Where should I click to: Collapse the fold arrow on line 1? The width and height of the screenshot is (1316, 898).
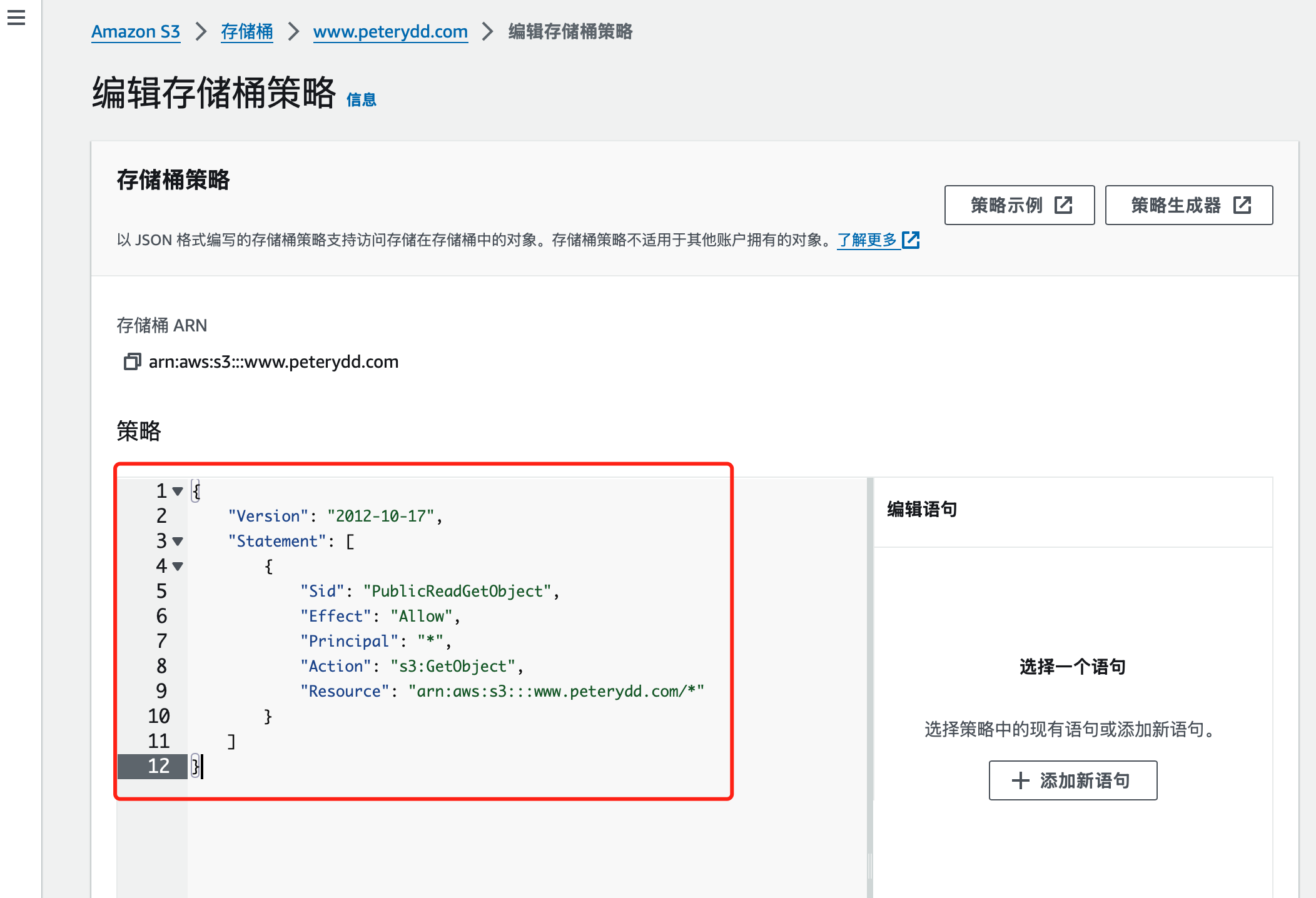pos(178,492)
